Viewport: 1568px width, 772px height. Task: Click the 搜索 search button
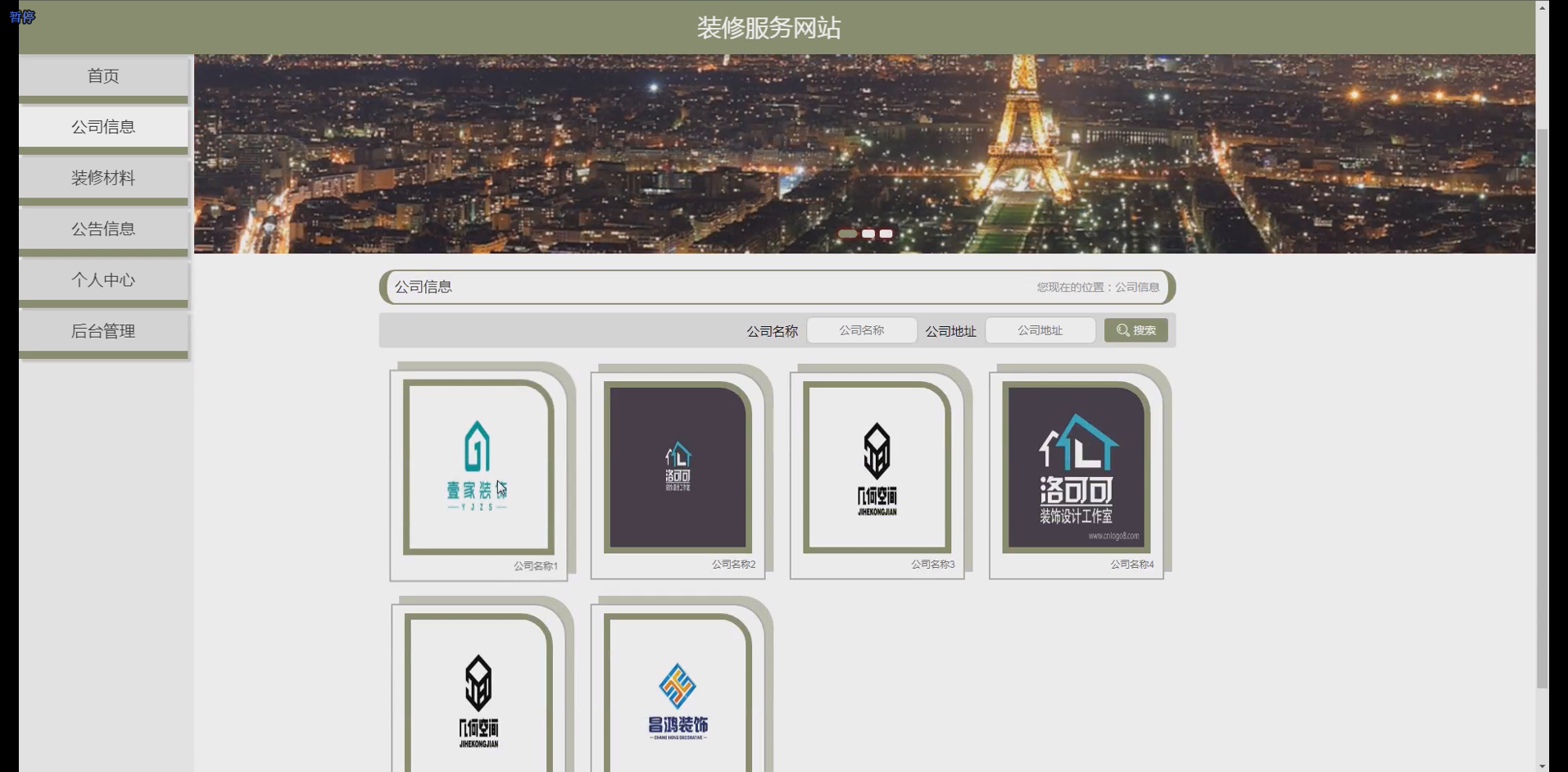click(1135, 330)
